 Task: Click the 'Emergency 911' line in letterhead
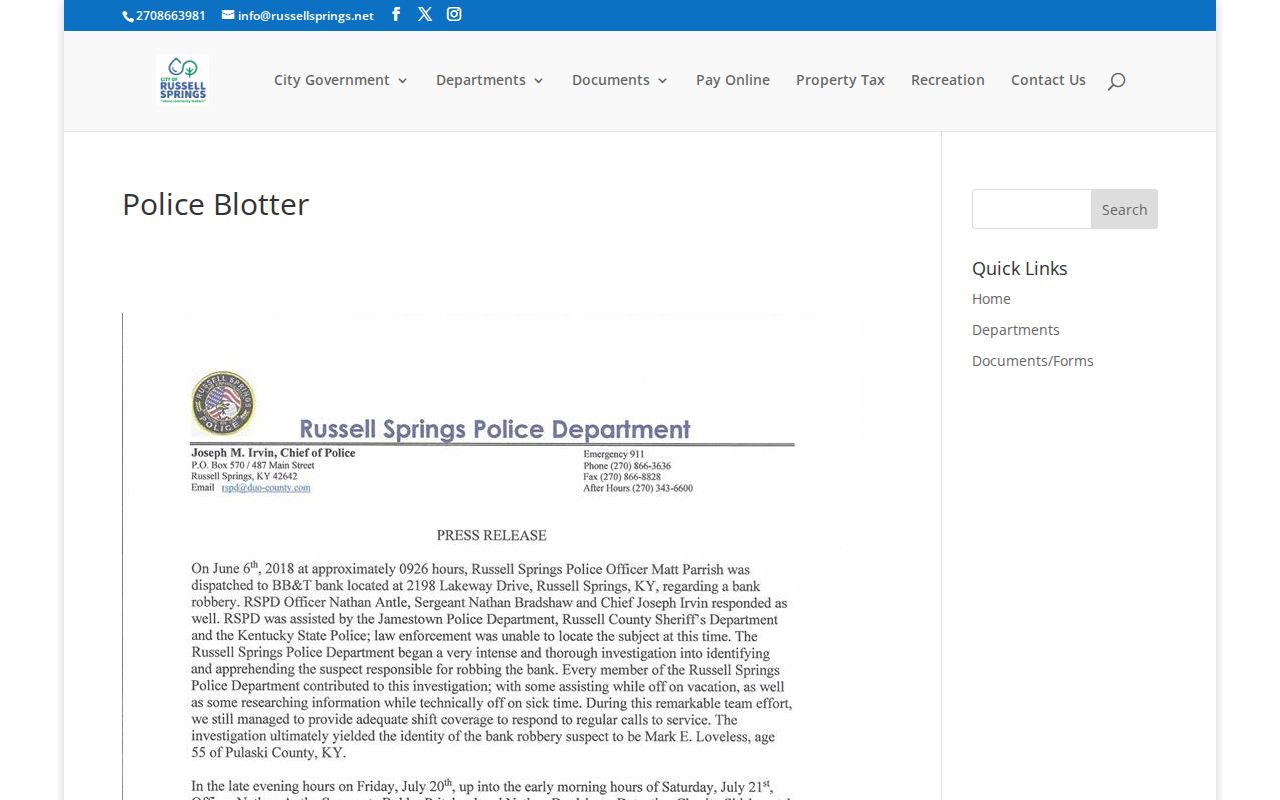click(614, 454)
